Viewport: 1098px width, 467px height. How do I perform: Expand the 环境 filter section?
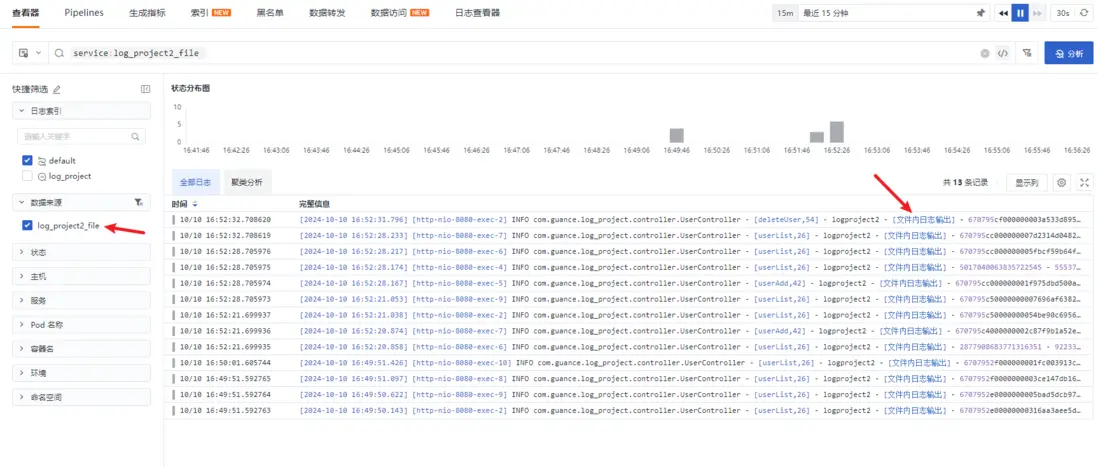click(x=81, y=373)
